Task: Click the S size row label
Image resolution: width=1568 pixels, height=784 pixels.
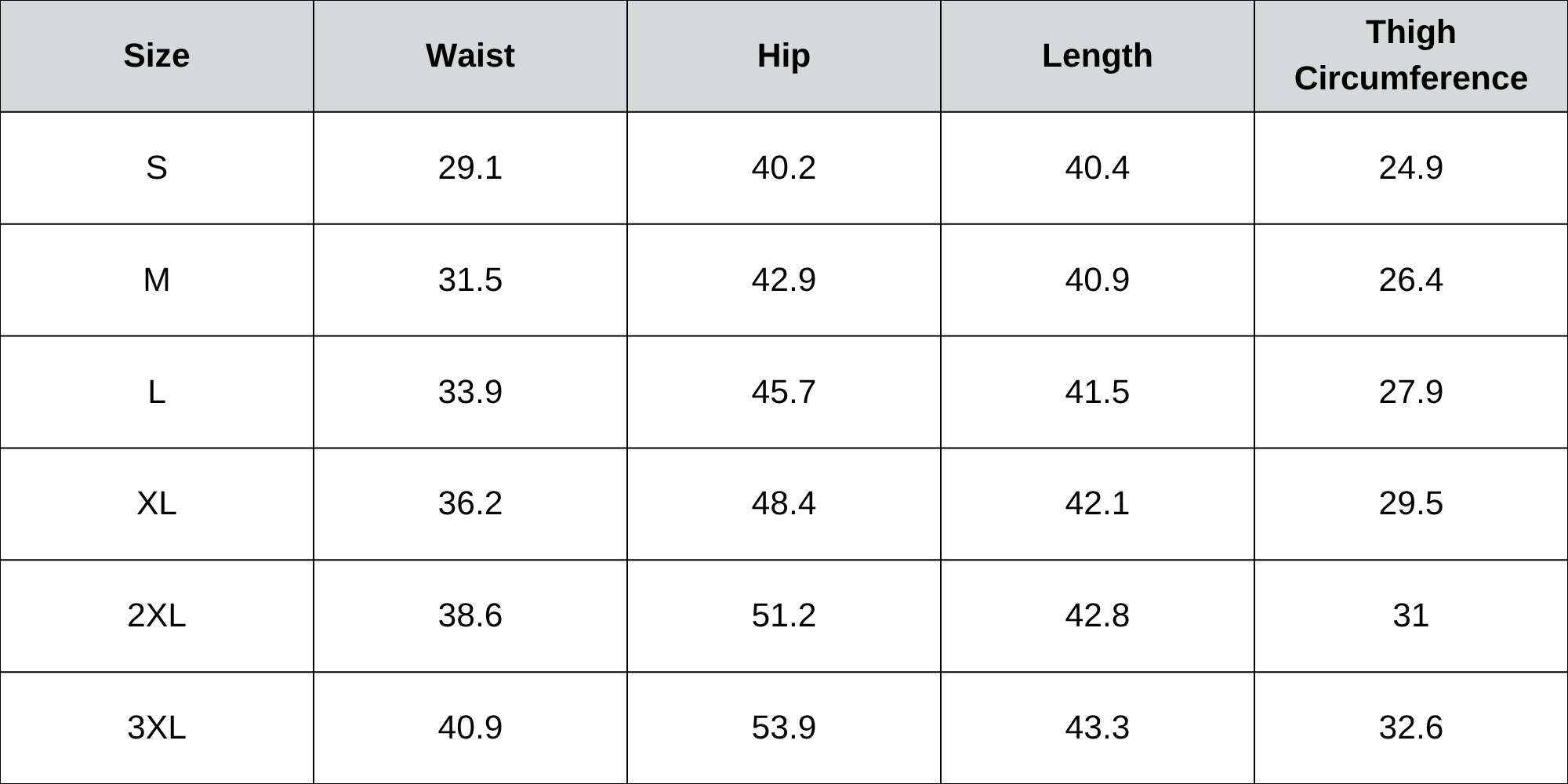Action: click(157, 168)
